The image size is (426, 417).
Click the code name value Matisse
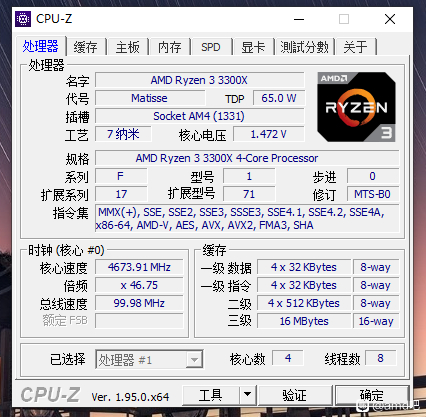pyautogui.click(x=150, y=98)
